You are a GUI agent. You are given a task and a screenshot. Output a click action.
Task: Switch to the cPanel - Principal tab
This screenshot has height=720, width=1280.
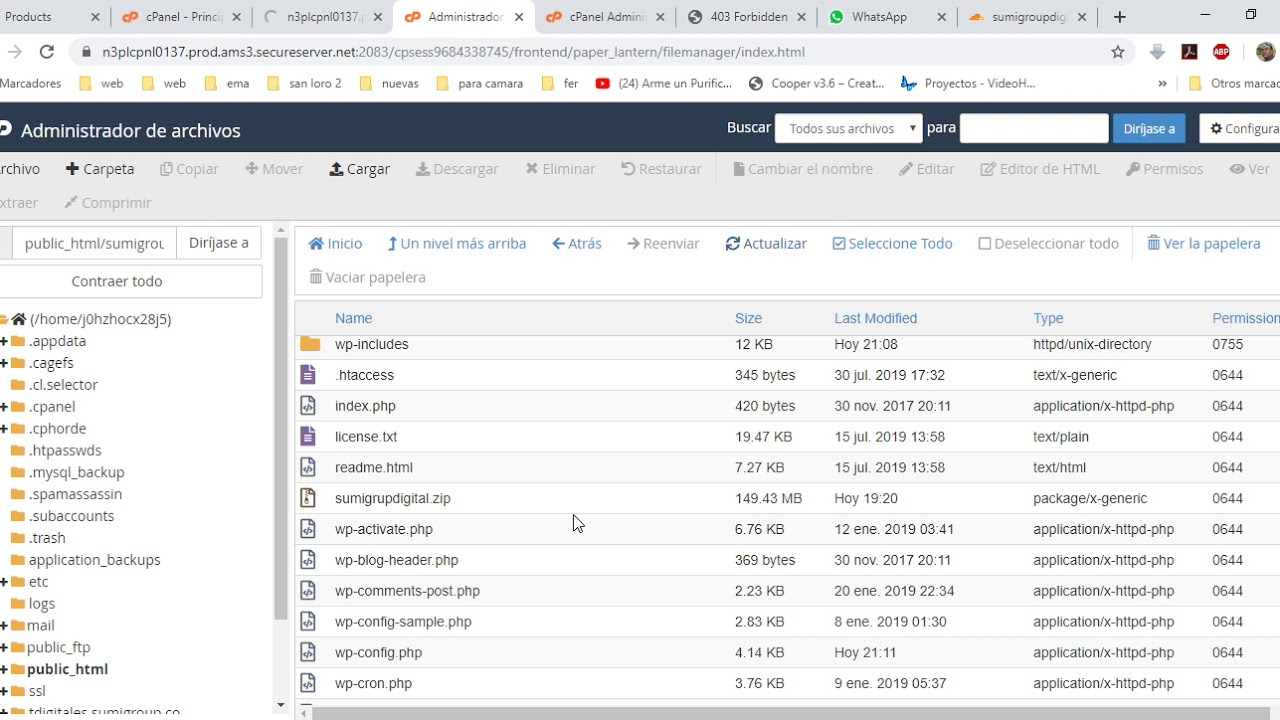click(181, 17)
